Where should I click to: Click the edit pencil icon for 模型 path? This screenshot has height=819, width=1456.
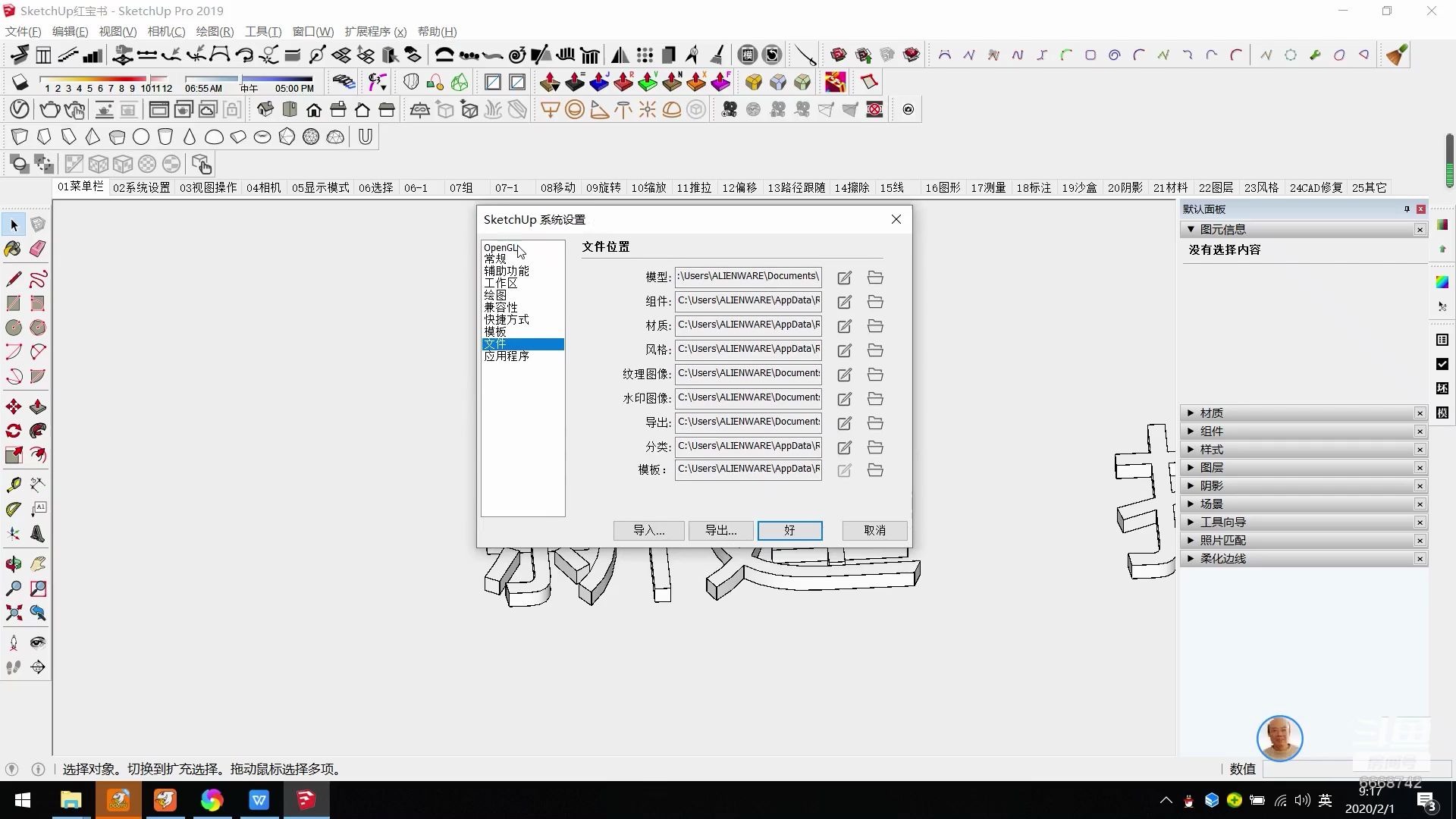(x=844, y=278)
